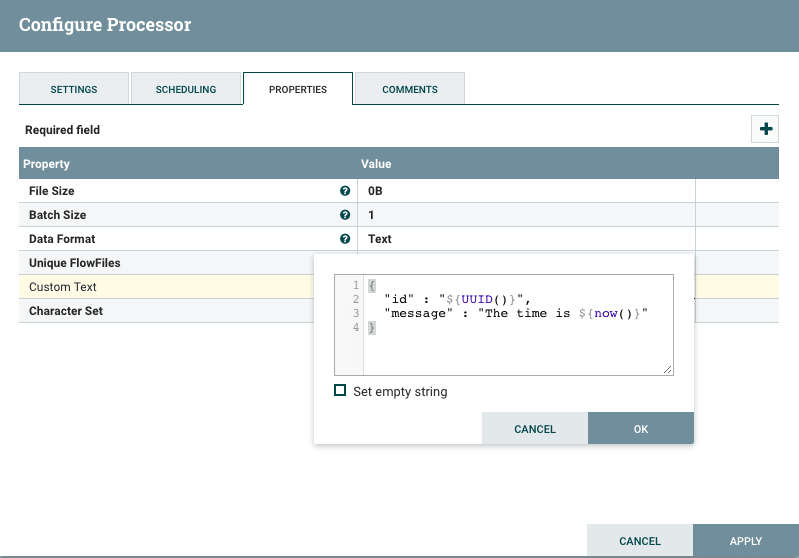Select the Properties tab
This screenshot has height=558, width=799.
298,89
